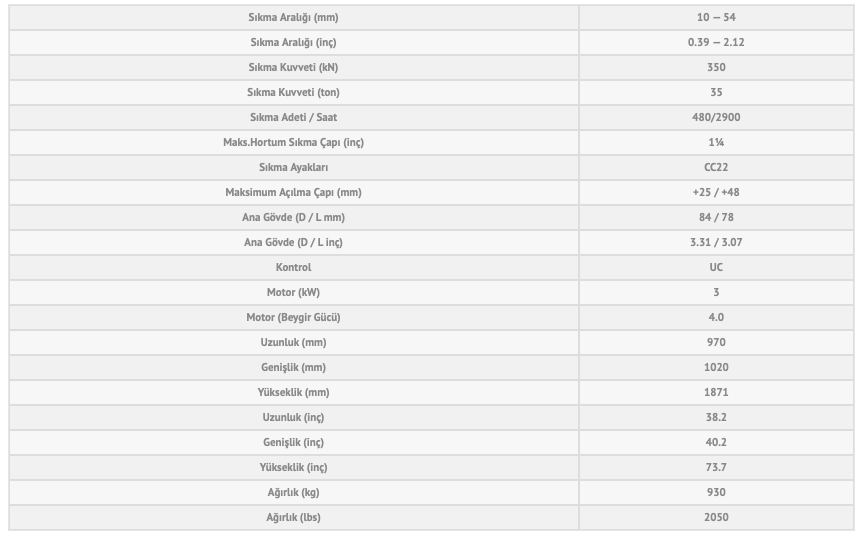
Task: Select the 350 value cell
Action: [x=715, y=68]
